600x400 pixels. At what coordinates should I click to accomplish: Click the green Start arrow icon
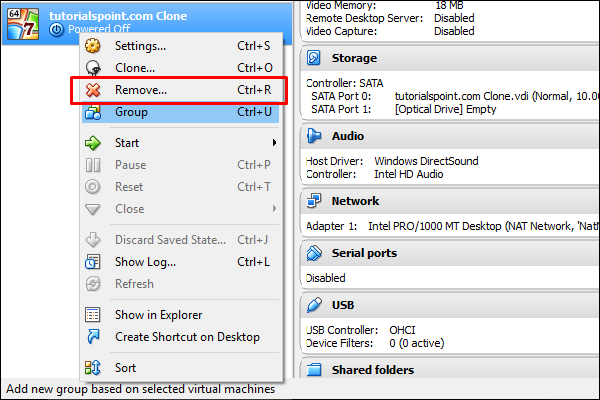93,143
